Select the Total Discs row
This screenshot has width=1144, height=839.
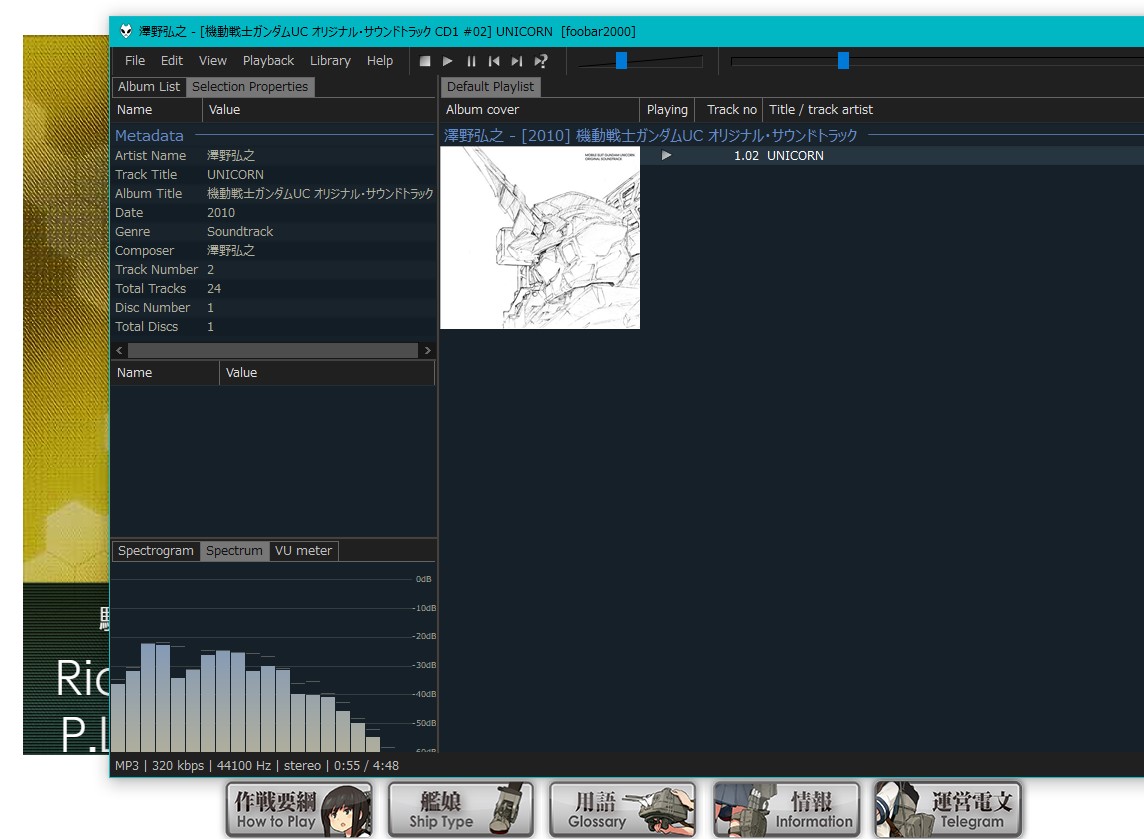click(x=274, y=326)
